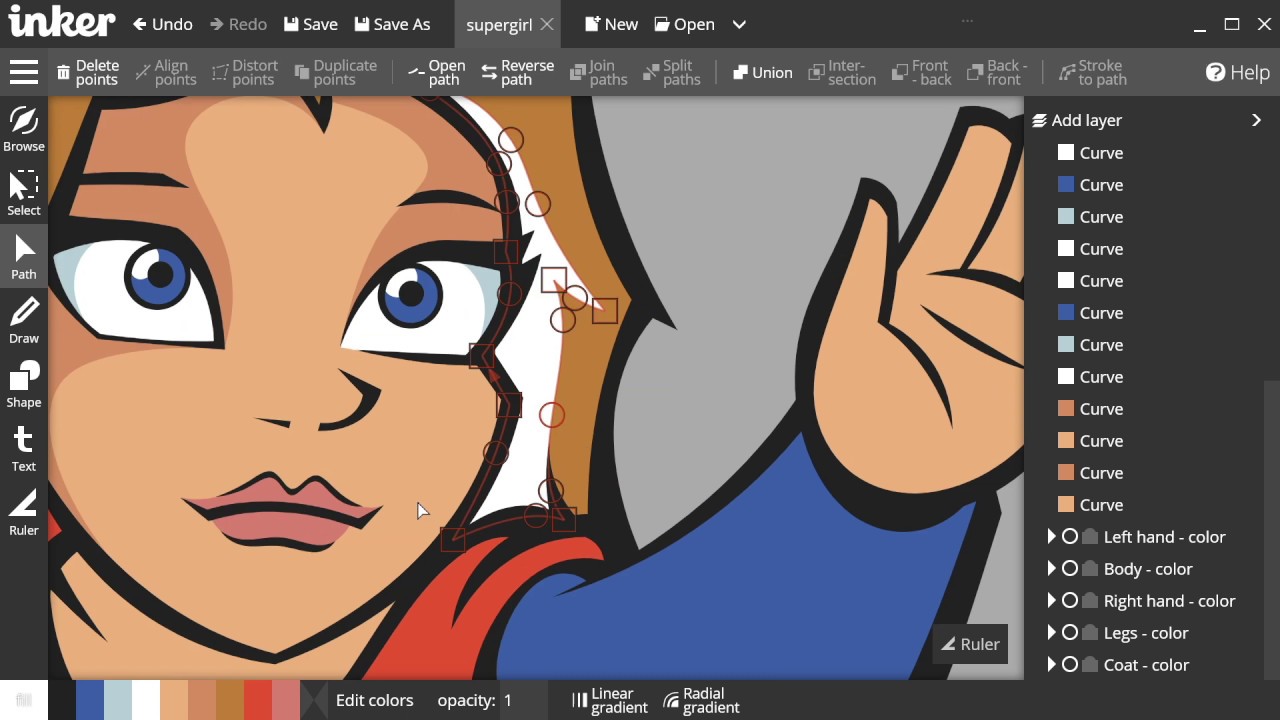Click Save in top bar

310,24
